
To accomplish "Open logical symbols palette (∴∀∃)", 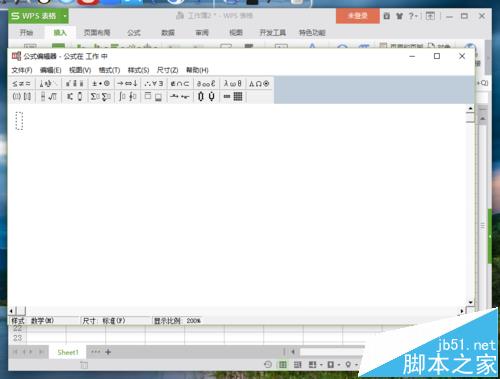I will [x=154, y=84].
